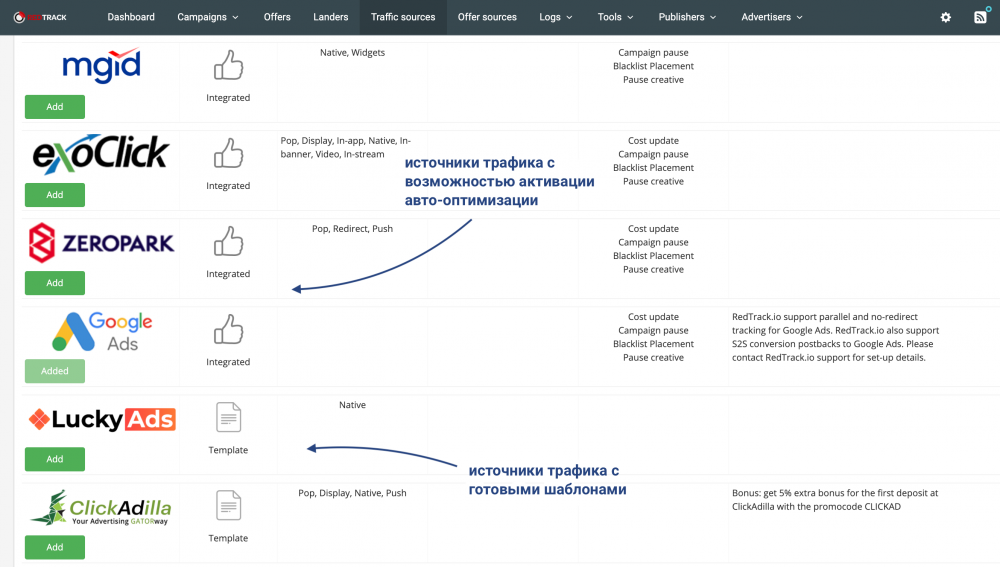Click the thumbs-up Integrated icon for ExoClick

click(228, 152)
